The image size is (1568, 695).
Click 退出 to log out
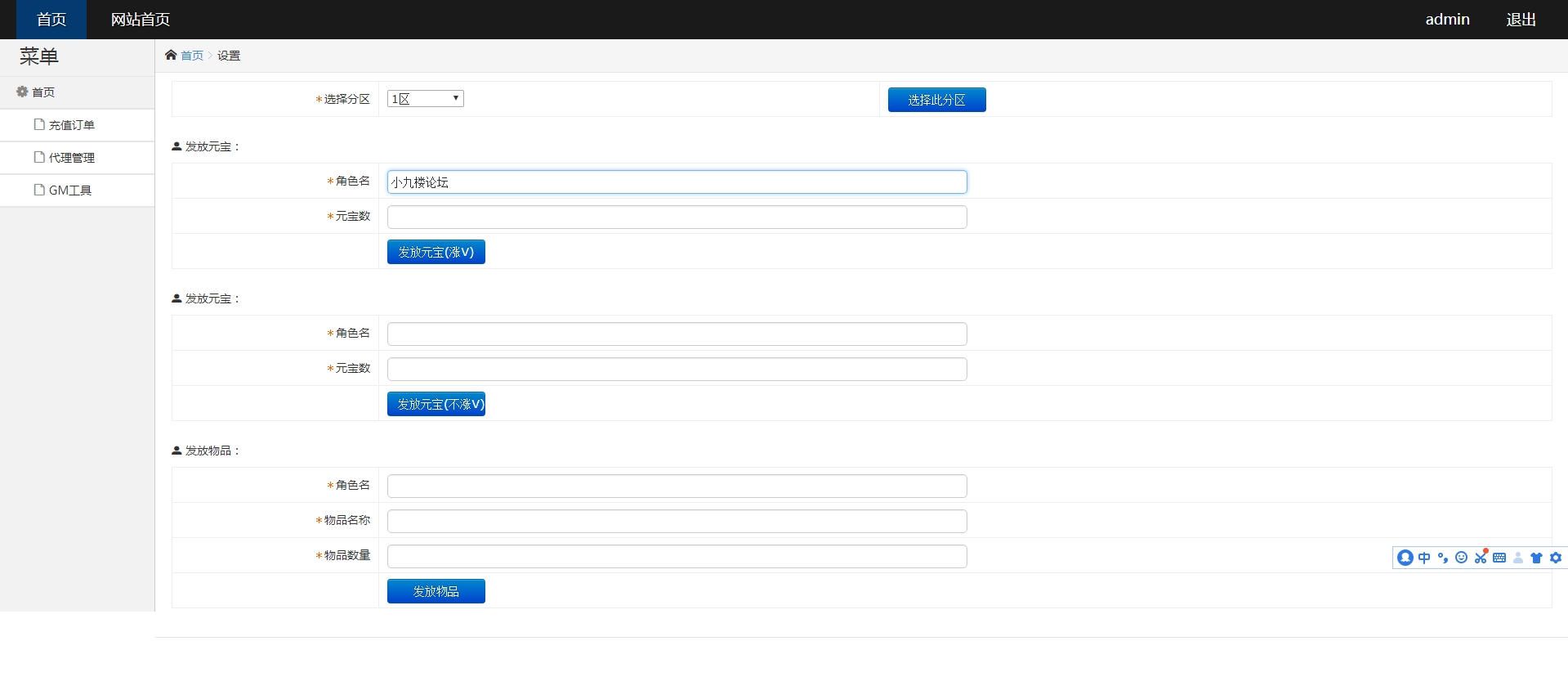point(1521,20)
